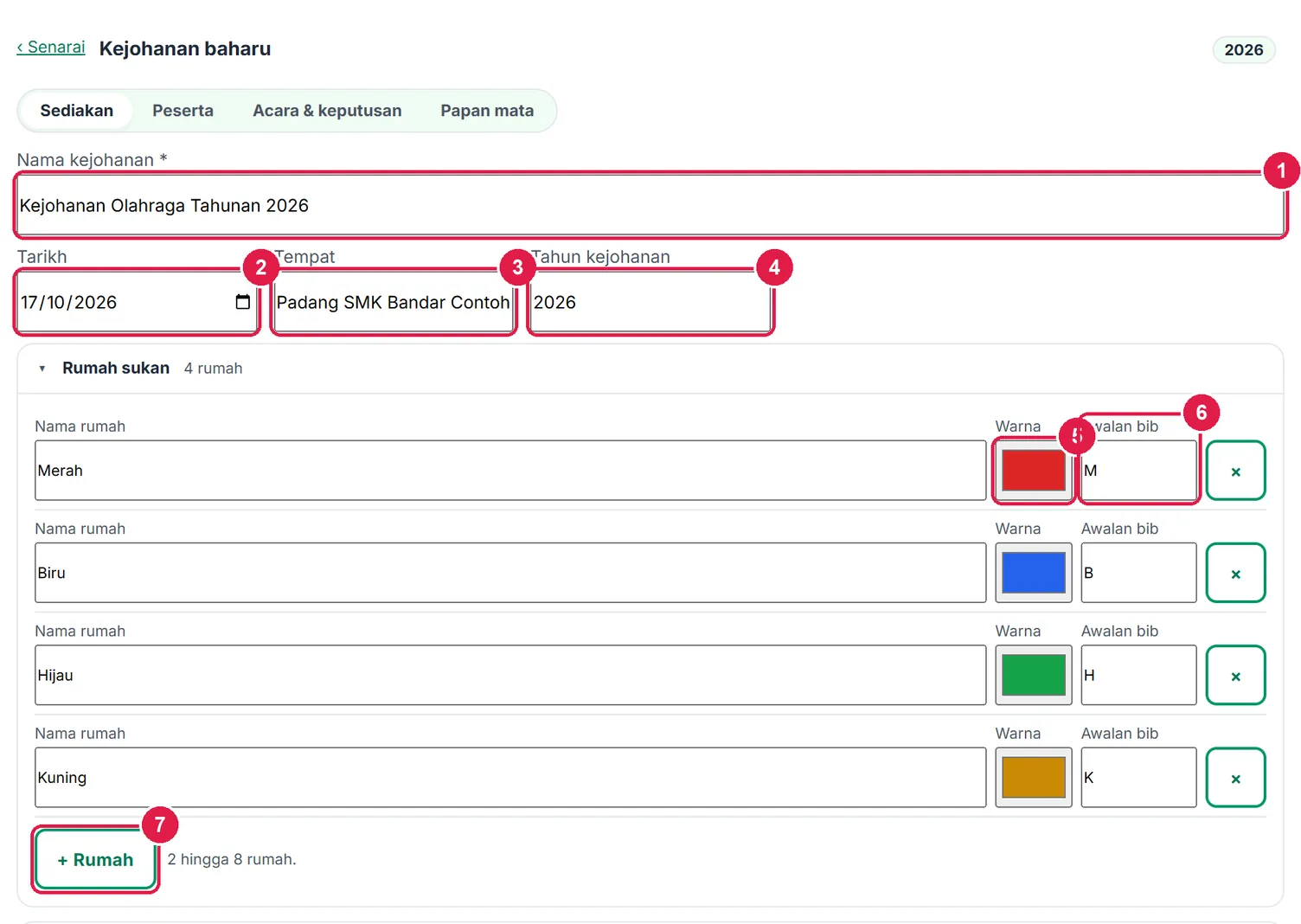Delete the Kuning house row

1235,777
